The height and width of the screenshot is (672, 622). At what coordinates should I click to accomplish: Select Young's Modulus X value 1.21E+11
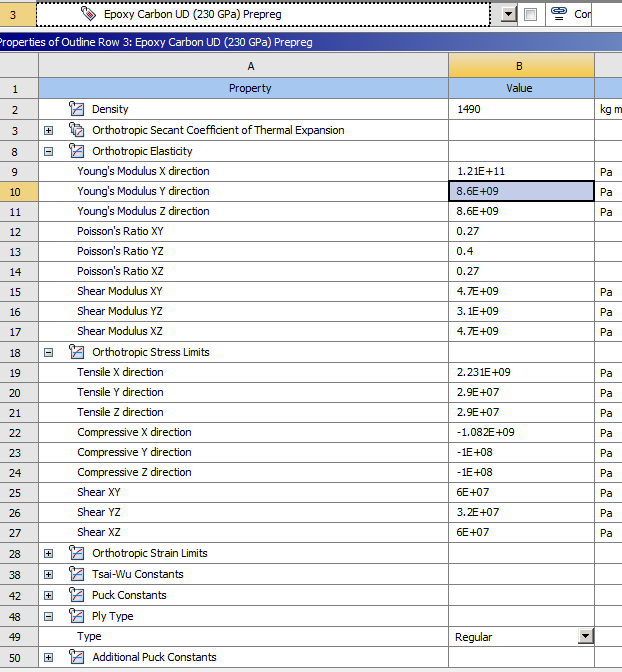pos(521,171)
